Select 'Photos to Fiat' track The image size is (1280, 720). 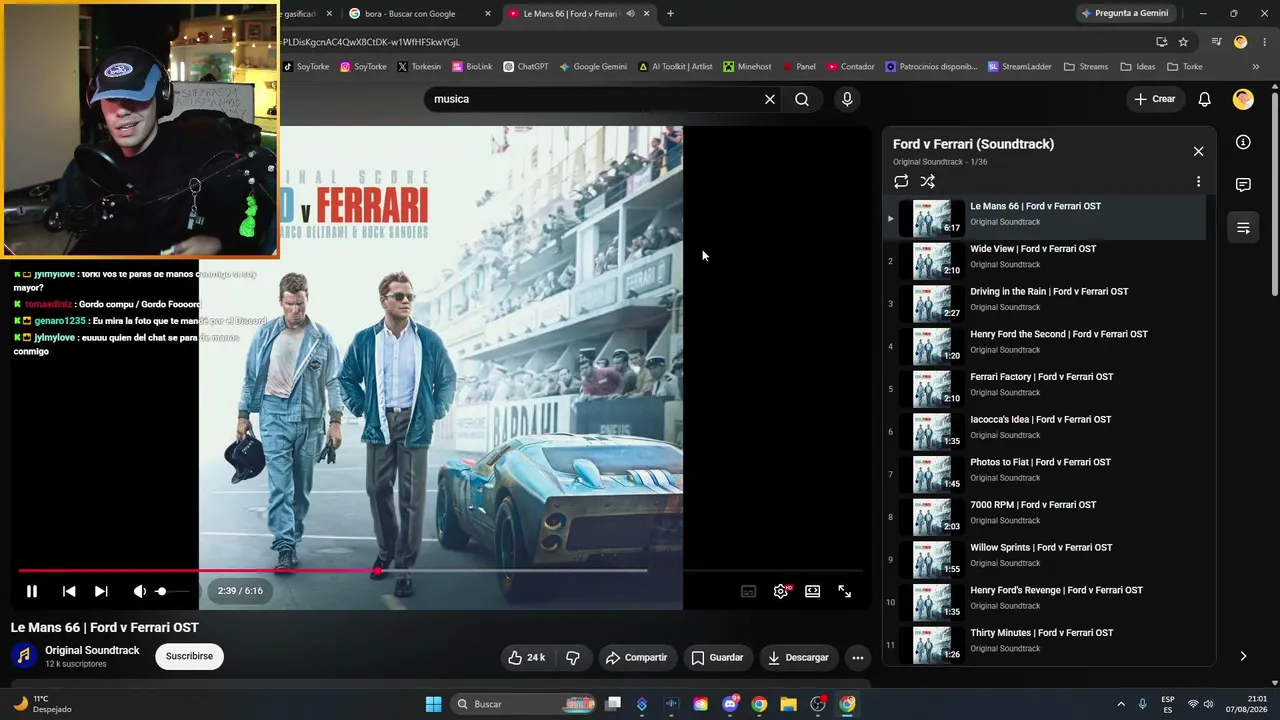[x=1045, y=475]
